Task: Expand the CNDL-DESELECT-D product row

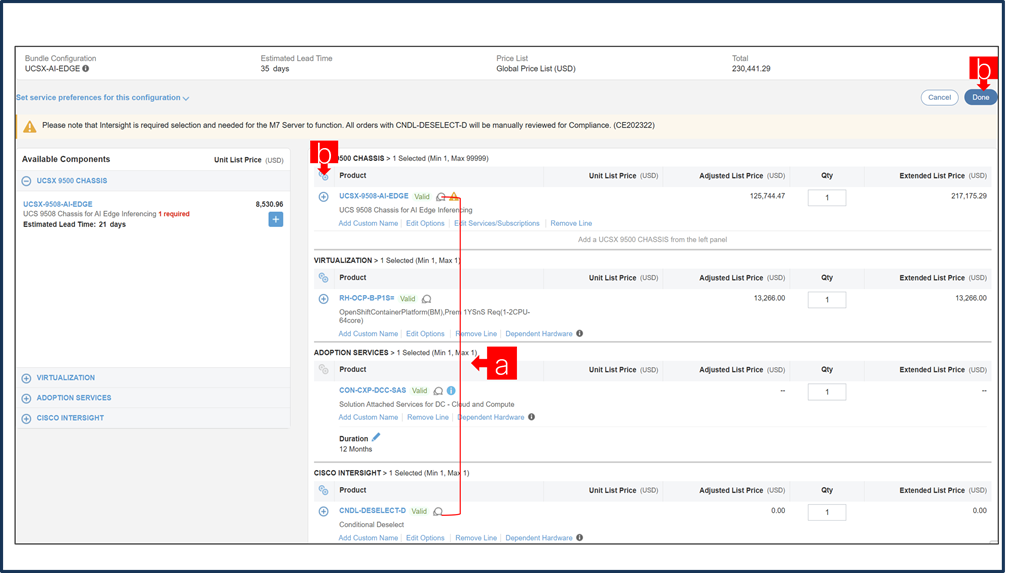Action: click(x=324, y=511)
